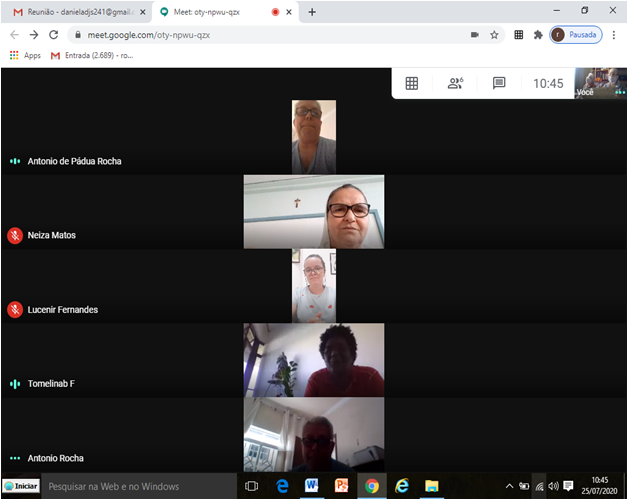Expand hidden system tray icons

pos(509,486)
